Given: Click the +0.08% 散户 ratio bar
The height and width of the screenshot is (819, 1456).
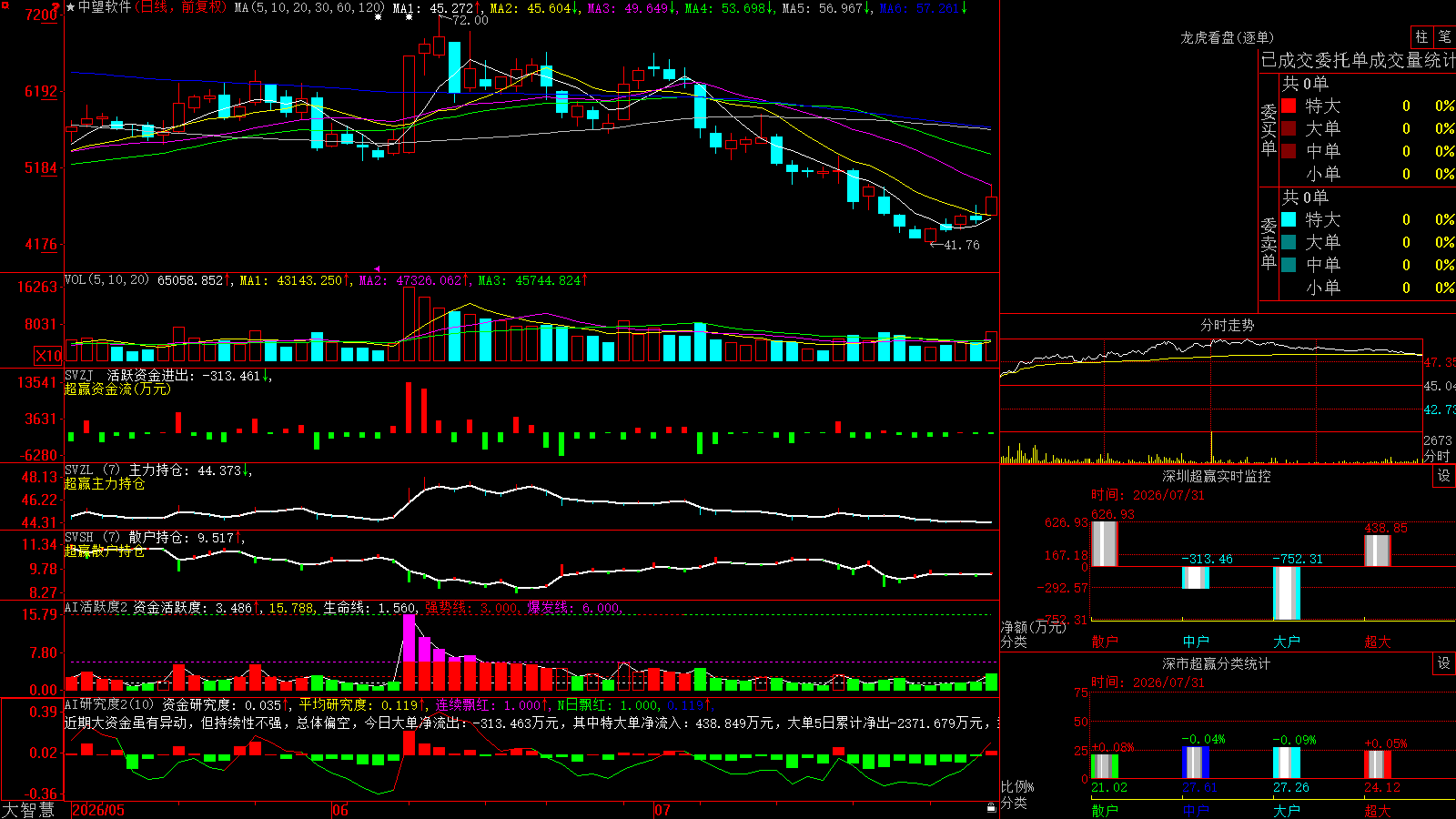Looking at the screenshot, I should pos(1105,766).
